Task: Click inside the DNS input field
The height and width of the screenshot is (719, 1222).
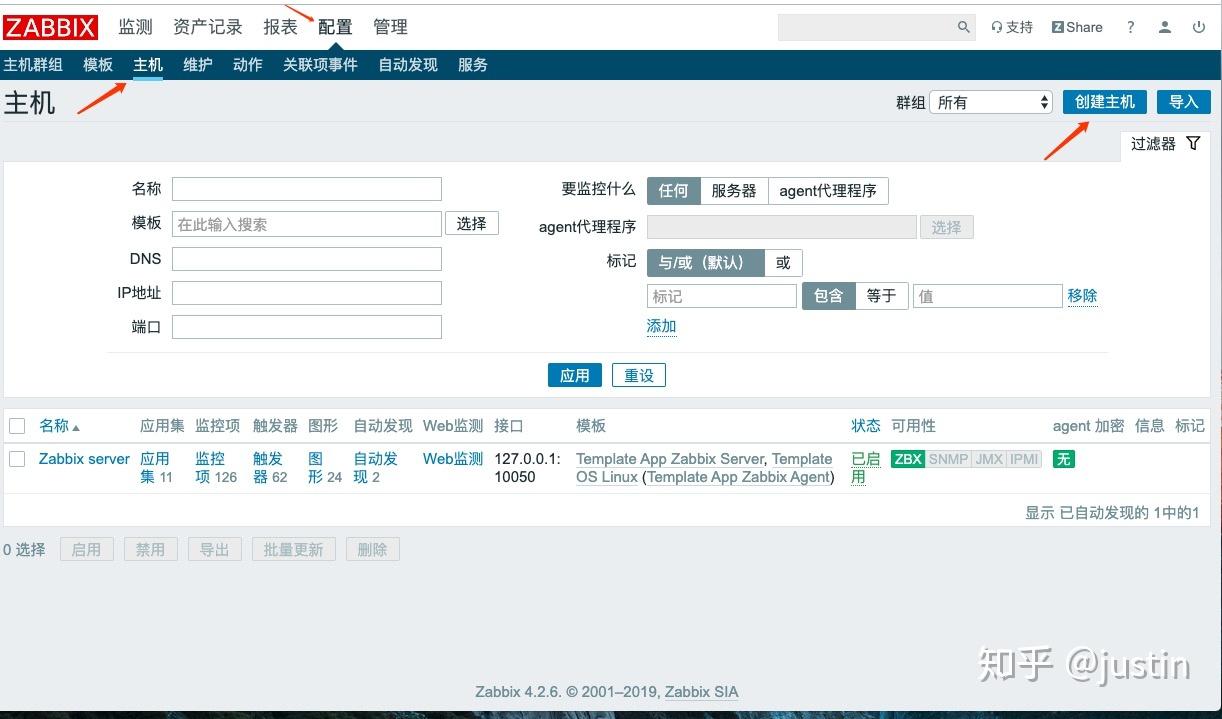Action: (x=306, y=258)
